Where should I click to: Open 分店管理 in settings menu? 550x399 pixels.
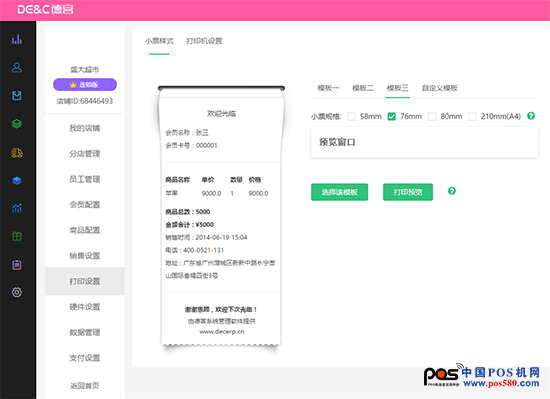click(85, 154)
